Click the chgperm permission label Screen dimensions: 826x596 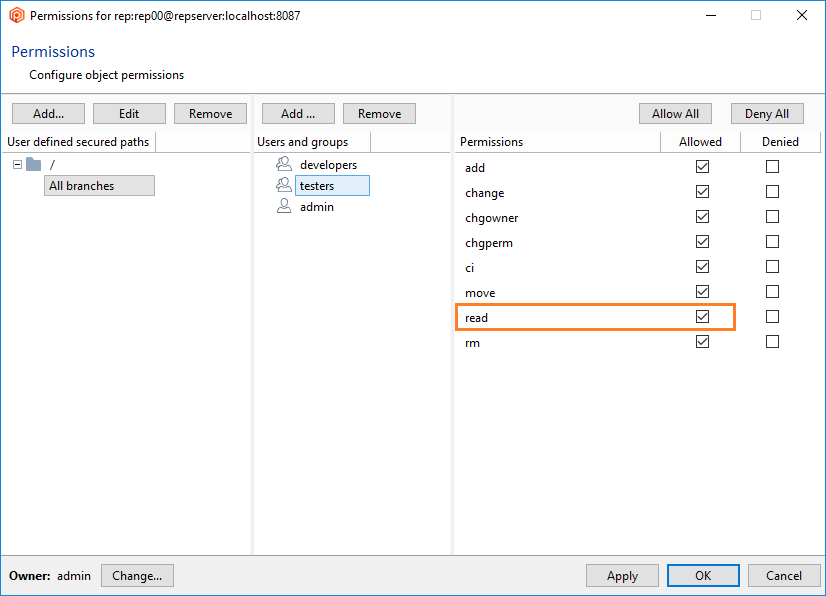[x=489, y=243]
